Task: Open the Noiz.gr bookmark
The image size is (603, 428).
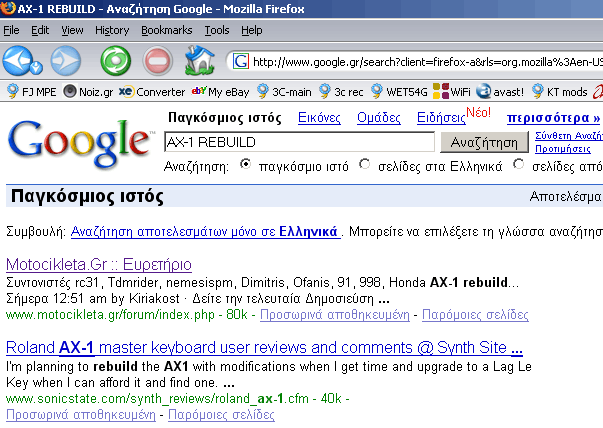Action: (x=89, y=92)
